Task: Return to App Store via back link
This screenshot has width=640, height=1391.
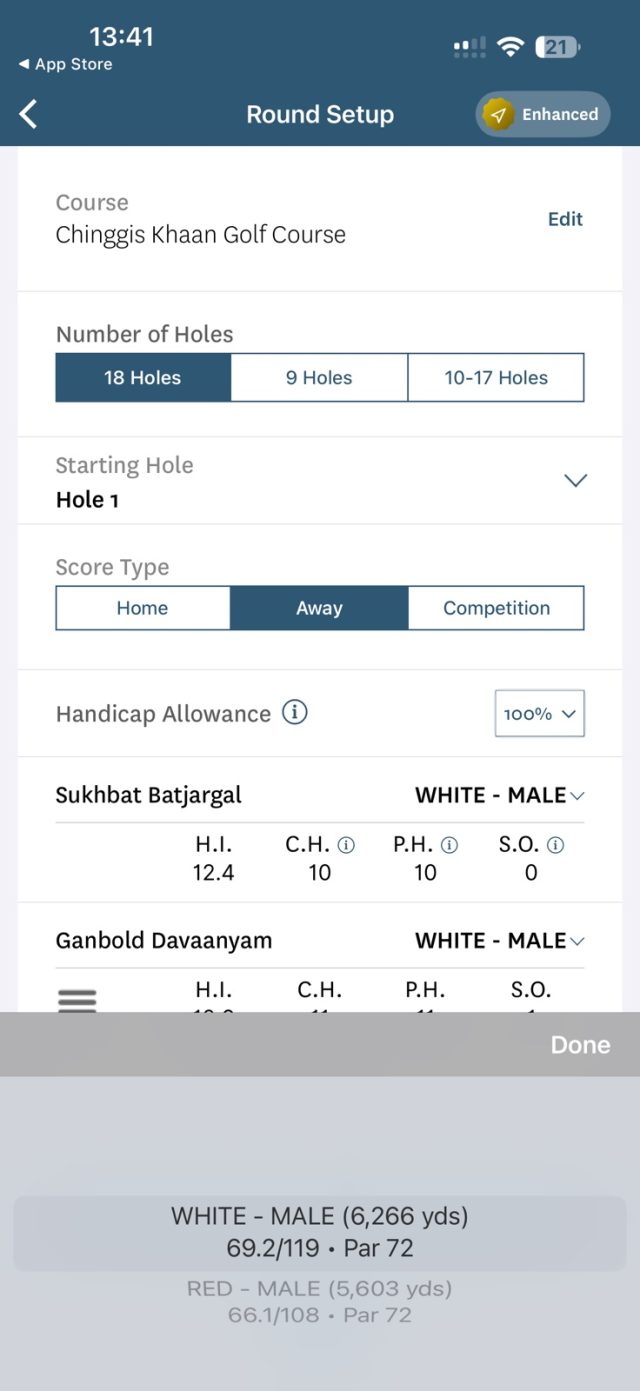Action: (x=65, y=64)
